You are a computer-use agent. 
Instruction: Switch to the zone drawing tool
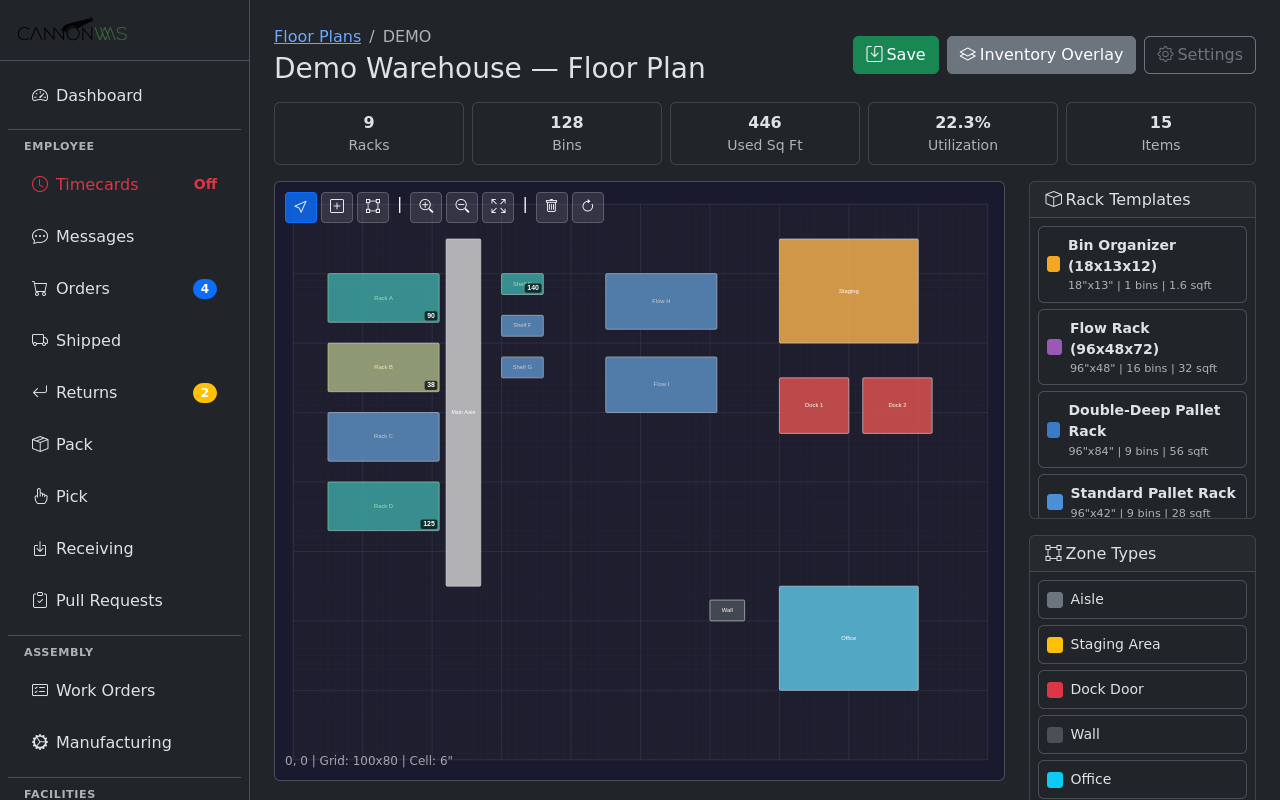(373, 207)
